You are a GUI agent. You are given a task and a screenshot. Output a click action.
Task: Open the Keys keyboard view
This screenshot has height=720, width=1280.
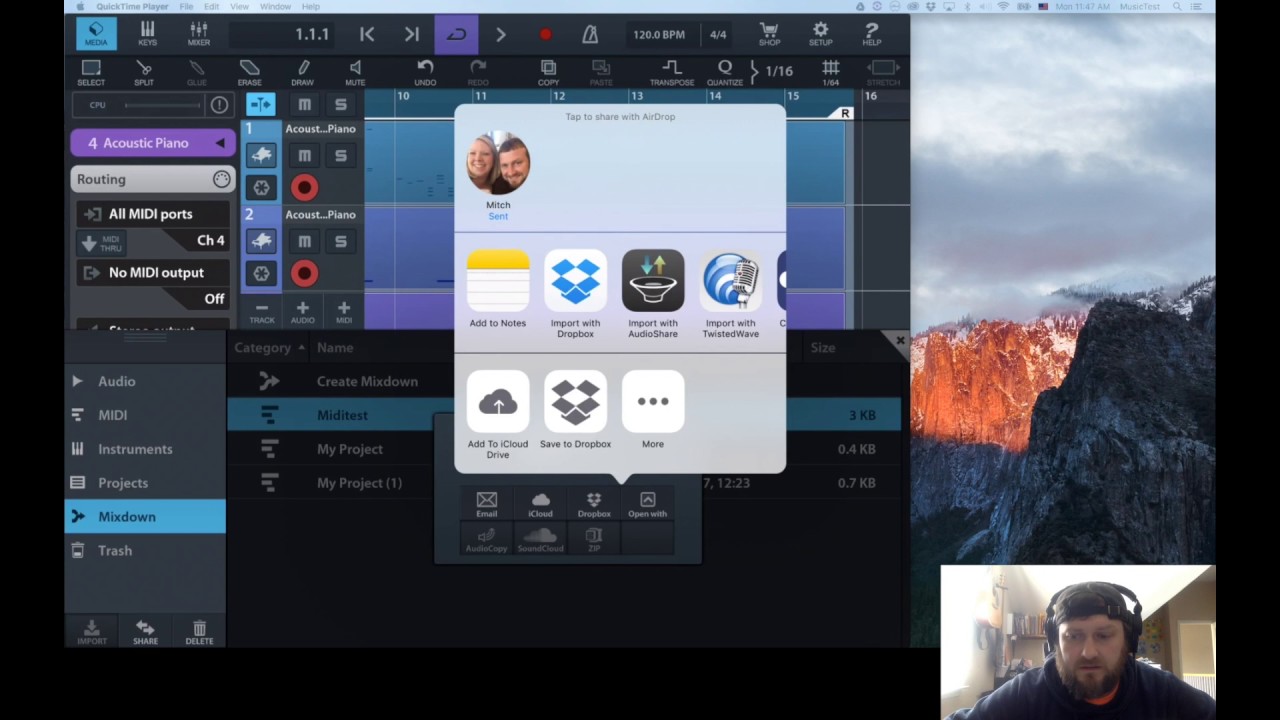[x=147, y=34]
